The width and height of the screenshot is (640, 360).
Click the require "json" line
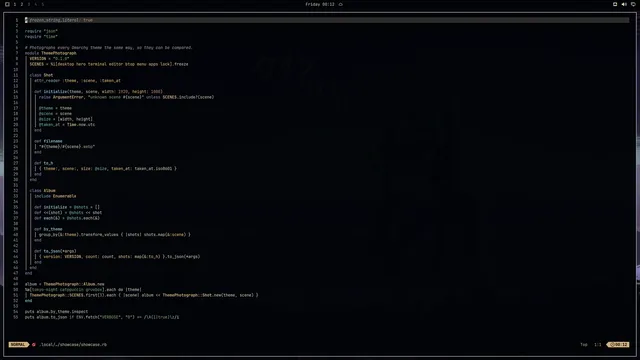coord(41,31)
